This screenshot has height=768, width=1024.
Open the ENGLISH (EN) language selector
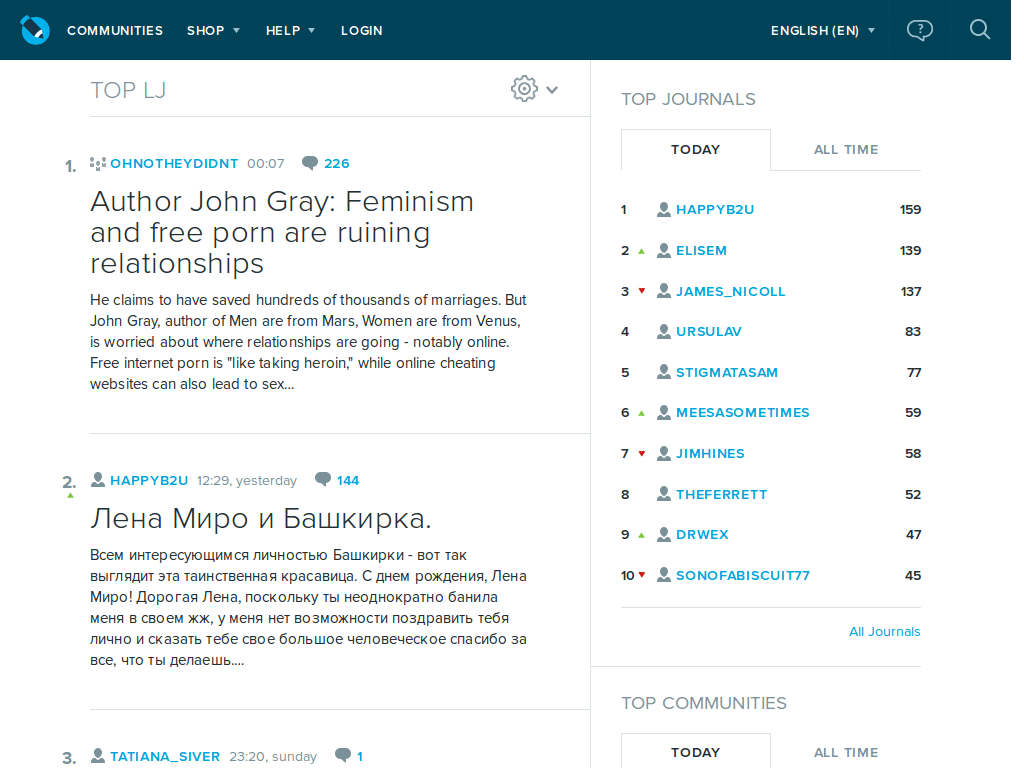click(823, 31)
